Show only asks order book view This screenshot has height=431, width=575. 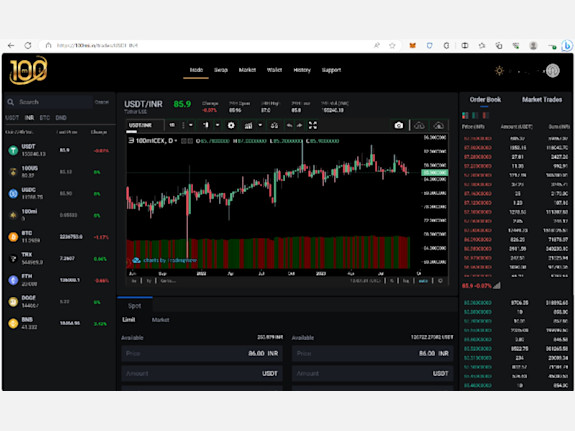pyautogui.click(x=486, y=116)
